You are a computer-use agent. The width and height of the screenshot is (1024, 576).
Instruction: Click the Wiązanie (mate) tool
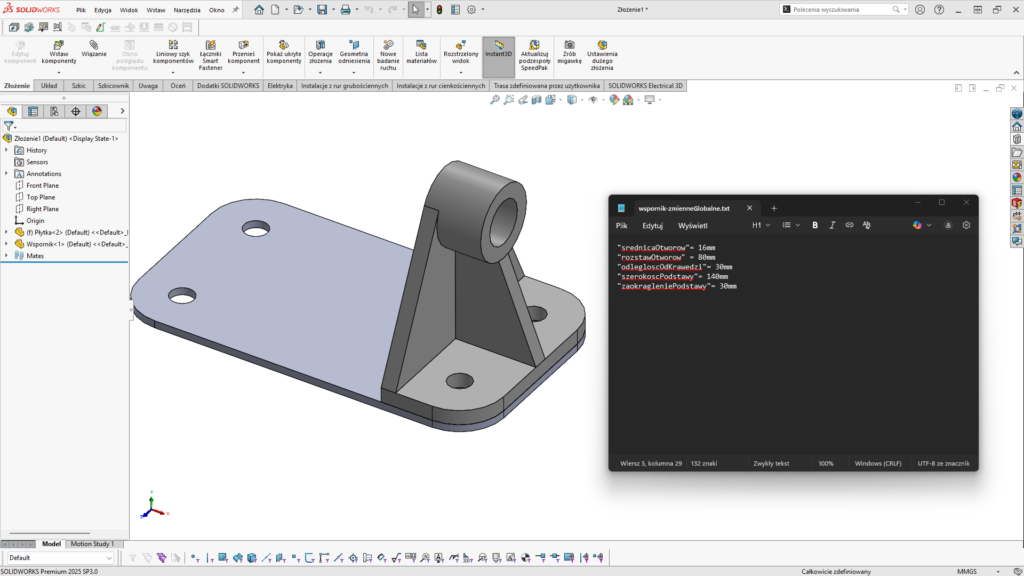coord(94,50)
